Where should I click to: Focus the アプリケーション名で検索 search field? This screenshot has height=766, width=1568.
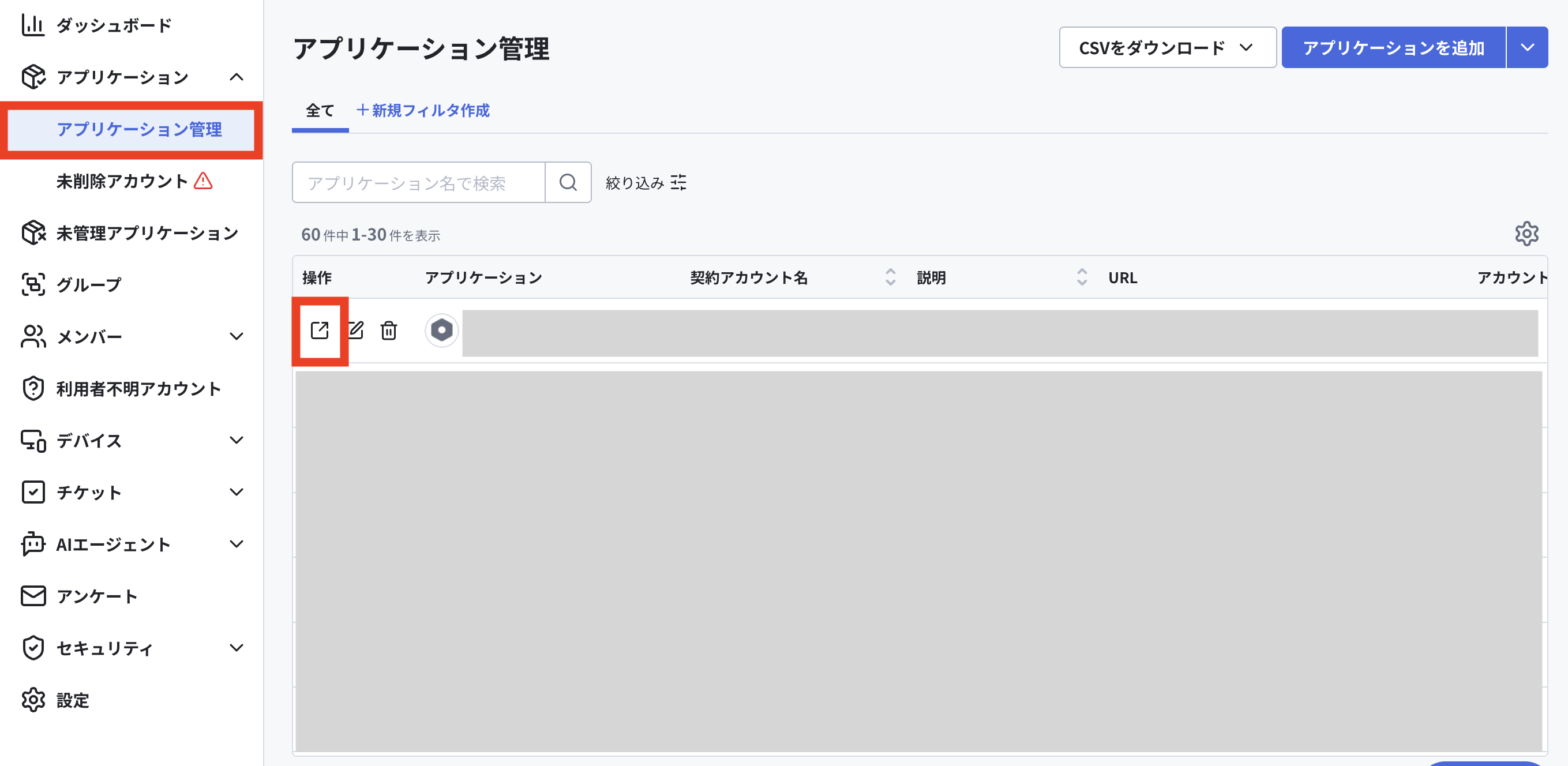coord(419,182)
